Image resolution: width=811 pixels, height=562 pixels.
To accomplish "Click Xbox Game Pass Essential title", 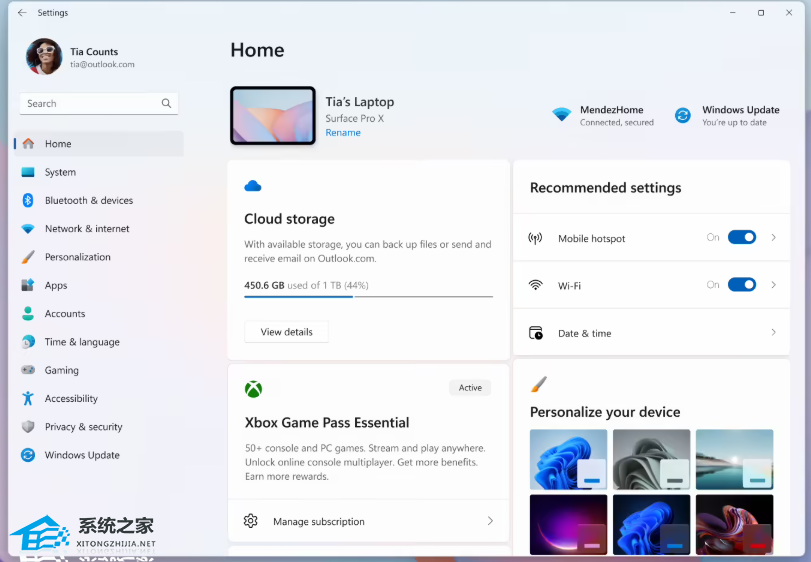I will 327,423.
